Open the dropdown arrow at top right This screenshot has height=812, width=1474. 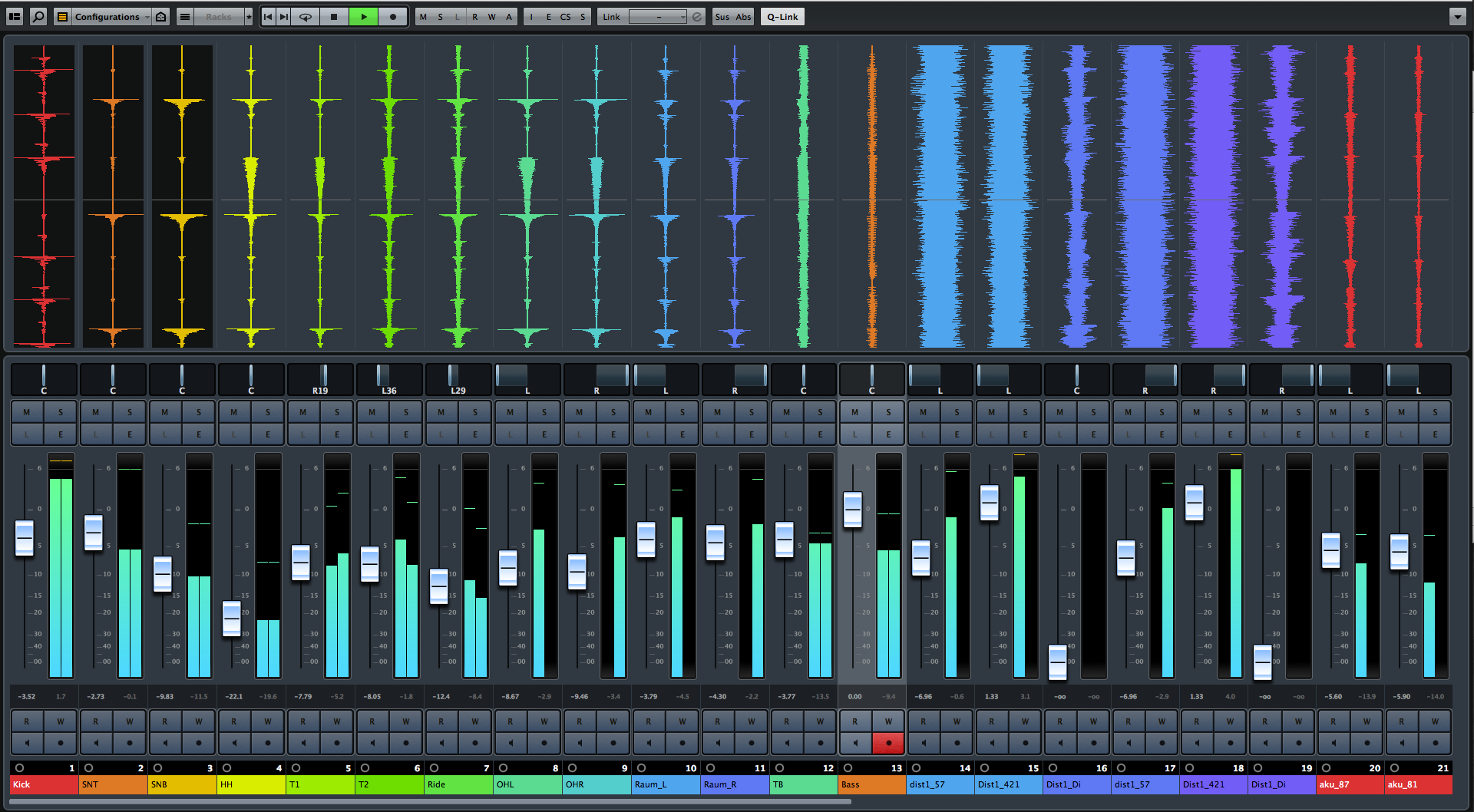point(1458,16)
